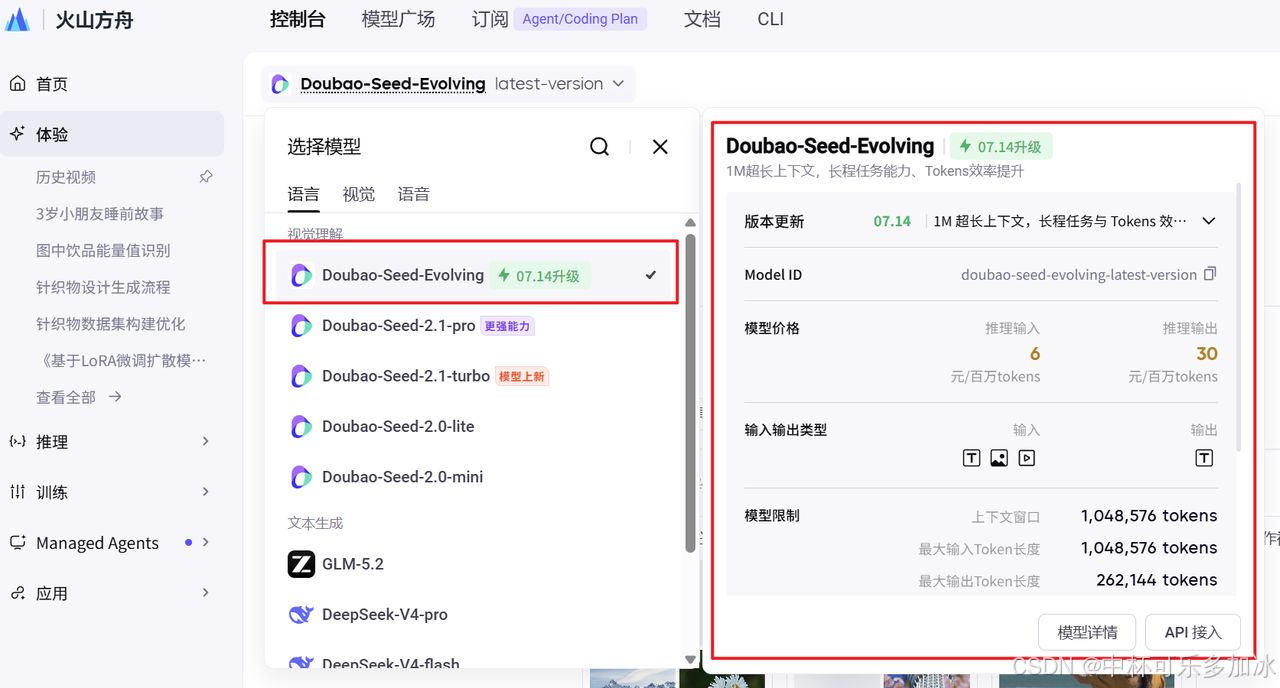This screenshot has height=688, width=1280.
Task: Click the pin icon beside 历史视频
Action: point(206,177)
